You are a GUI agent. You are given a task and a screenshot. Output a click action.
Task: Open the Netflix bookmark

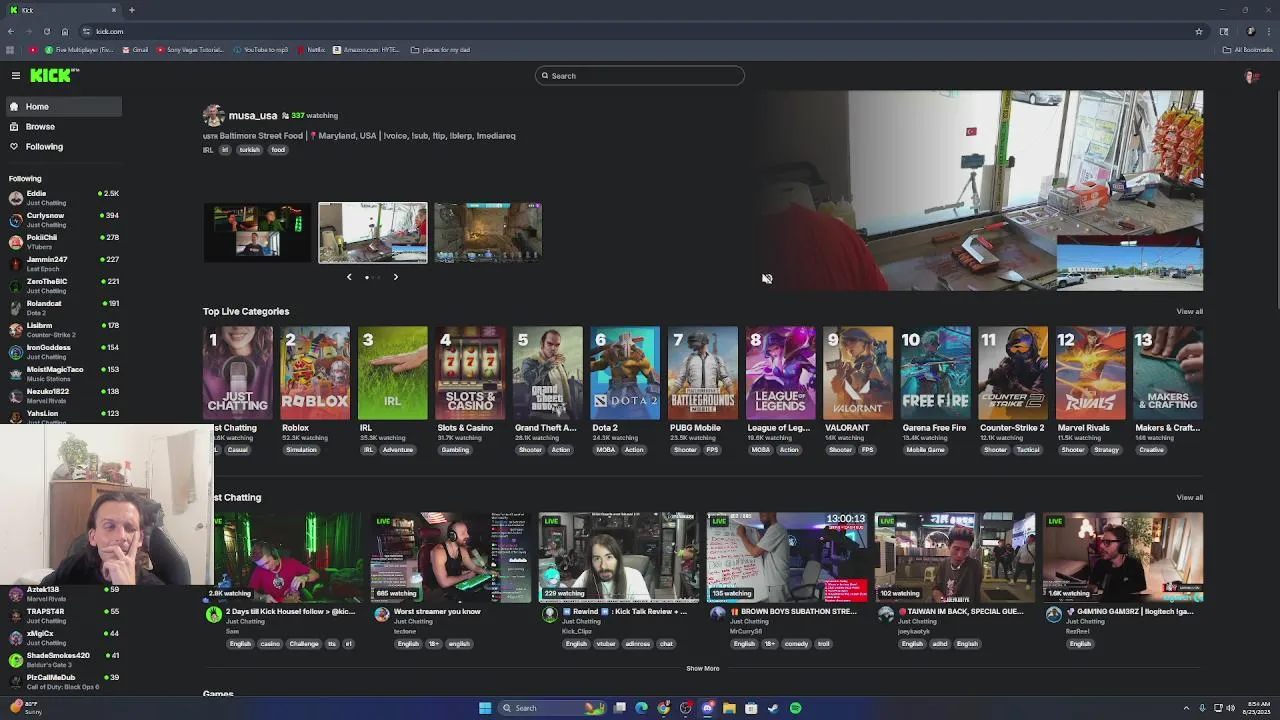pyautogui.click(x=311, y=50)
